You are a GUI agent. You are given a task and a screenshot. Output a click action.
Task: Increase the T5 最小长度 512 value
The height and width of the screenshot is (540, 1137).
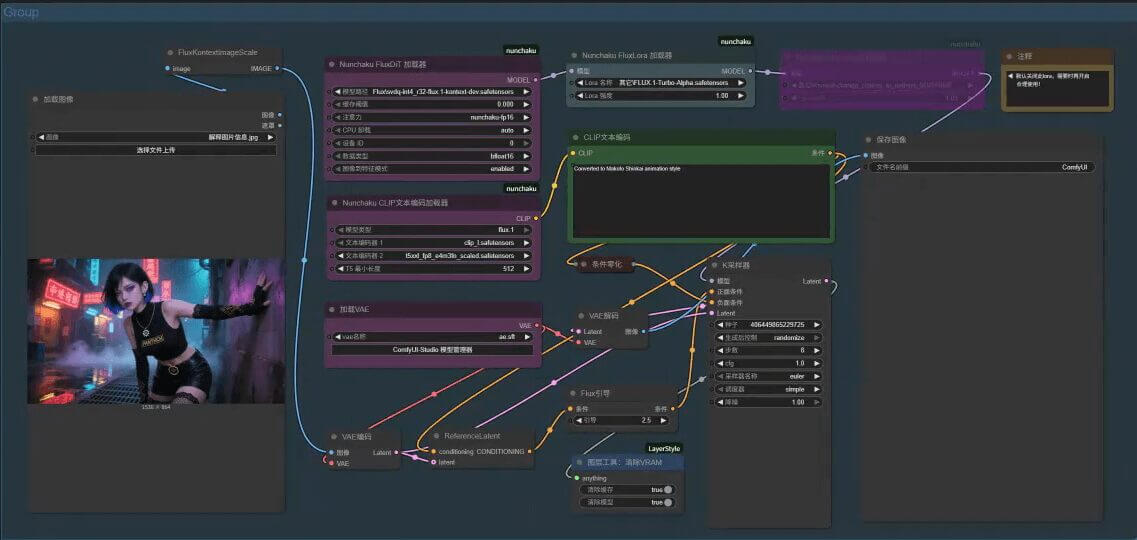click(527, 269)
